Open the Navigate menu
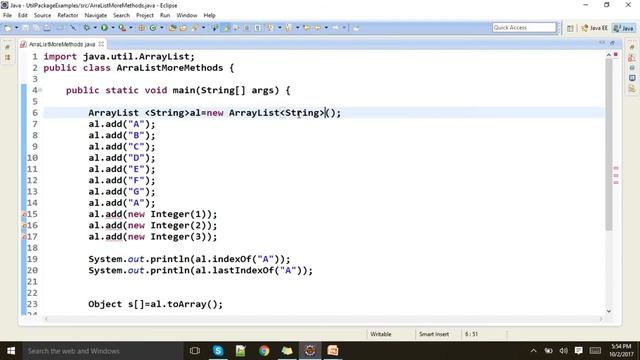640x360 pixels. [96, 15]
